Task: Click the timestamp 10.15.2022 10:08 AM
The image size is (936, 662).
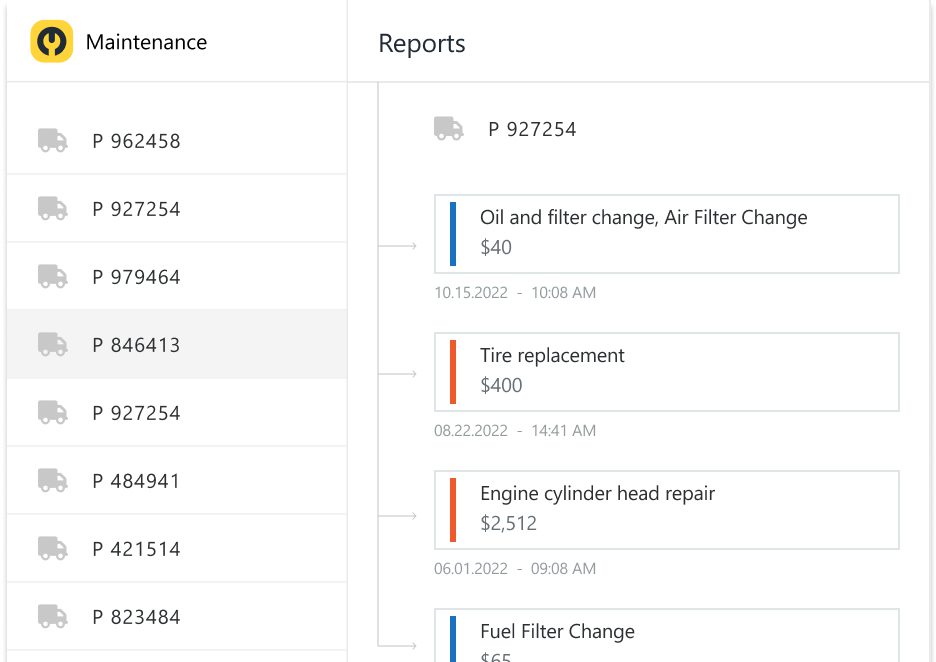Action: pyautogui.click(x=513, y=293)
